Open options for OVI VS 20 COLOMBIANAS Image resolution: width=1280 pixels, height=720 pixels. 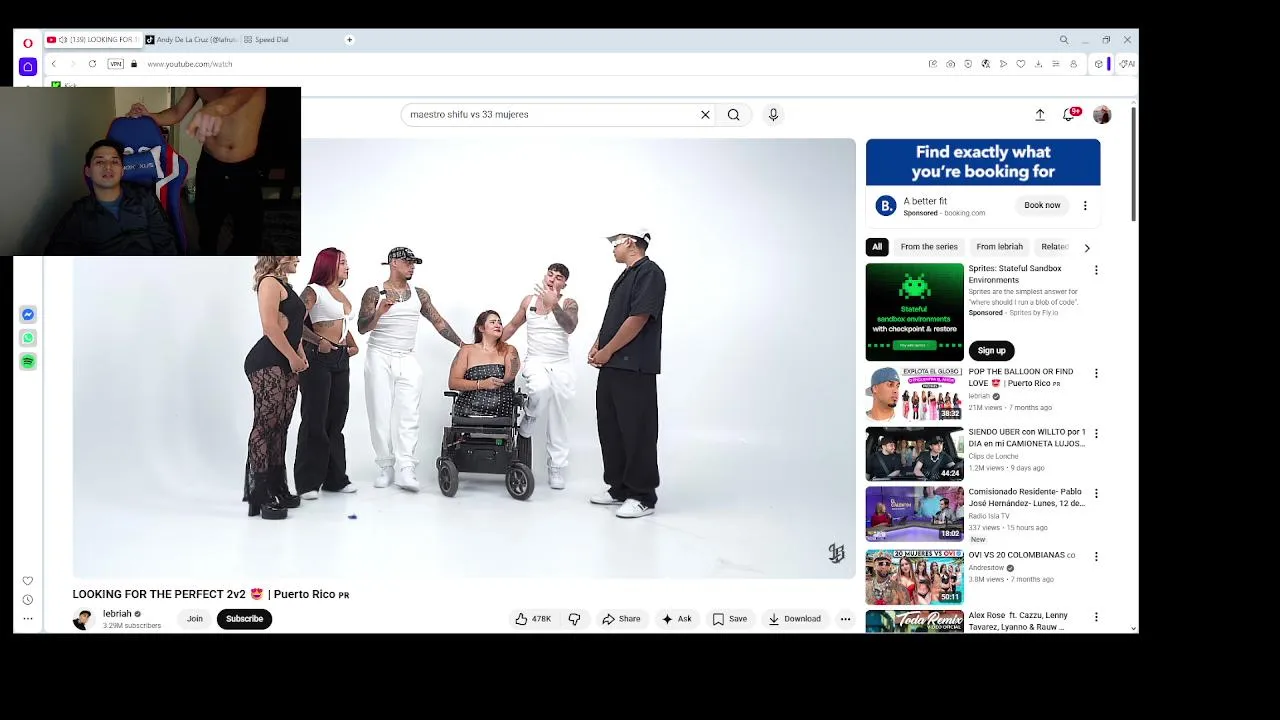pos(1096,556)
